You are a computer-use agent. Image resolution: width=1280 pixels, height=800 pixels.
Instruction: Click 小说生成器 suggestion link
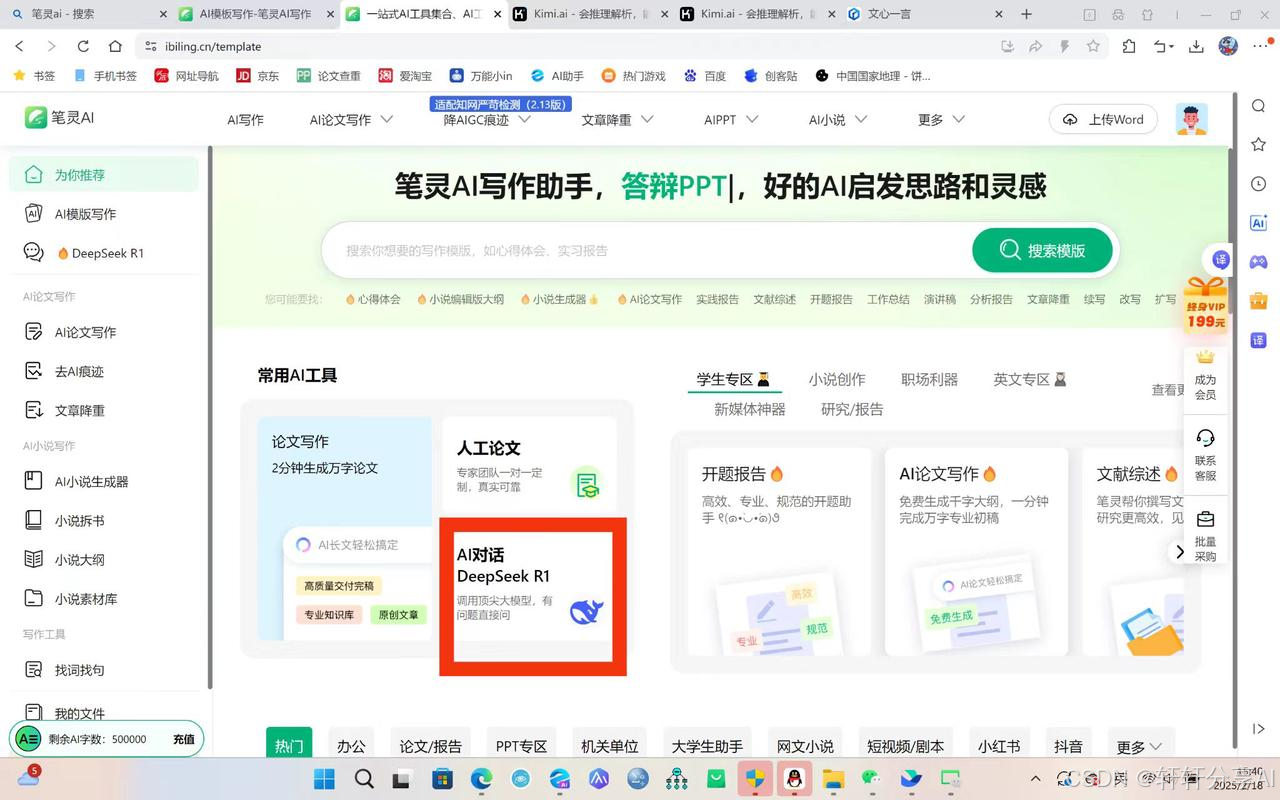click(x=559, y=299)
